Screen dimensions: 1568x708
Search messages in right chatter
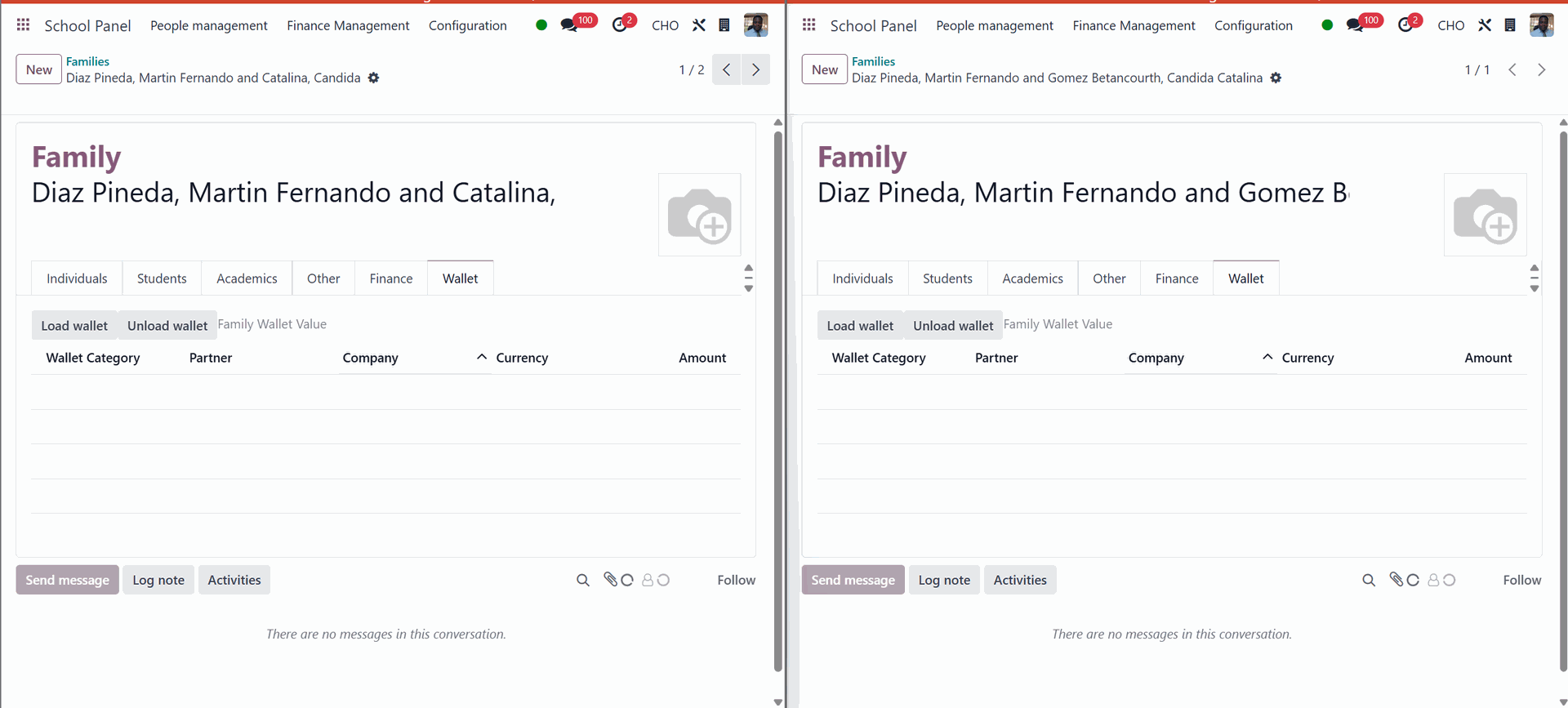pyautogui.click(x=1369, y=580)
